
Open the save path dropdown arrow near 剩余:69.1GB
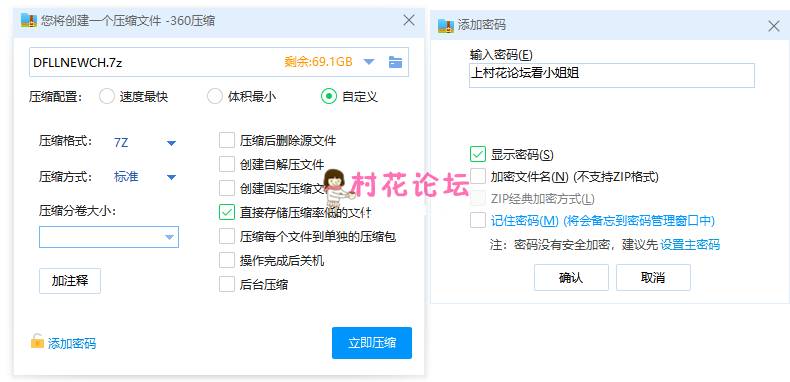[369, 62]
